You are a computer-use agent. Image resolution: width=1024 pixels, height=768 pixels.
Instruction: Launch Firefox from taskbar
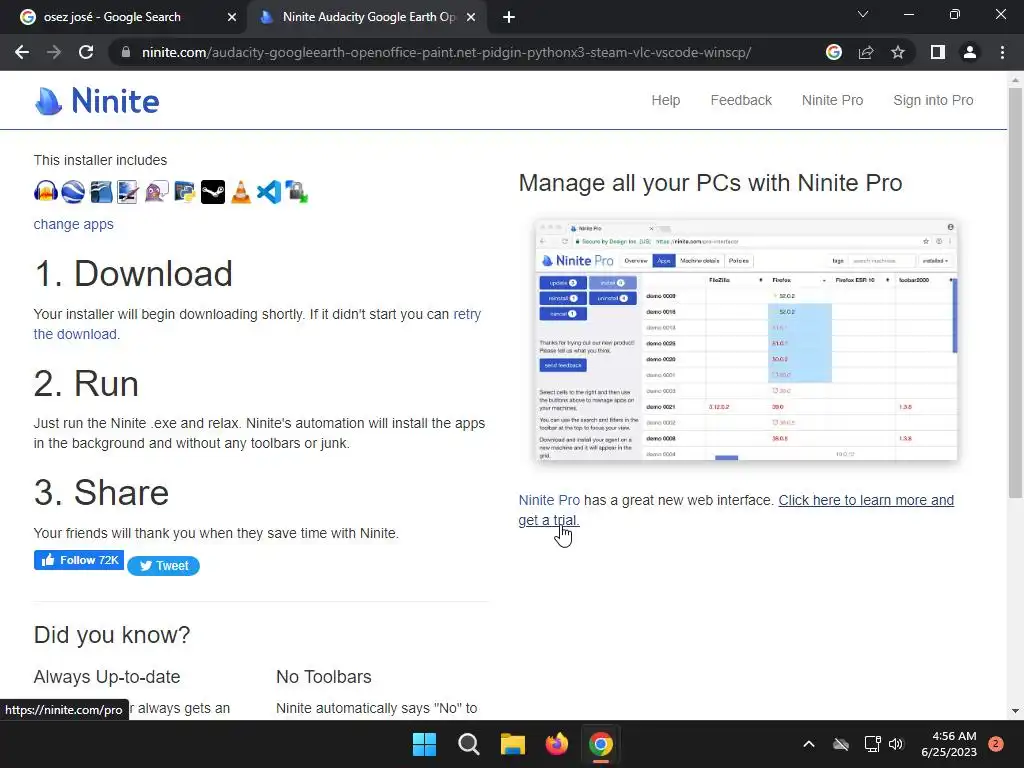pos(556,744)
